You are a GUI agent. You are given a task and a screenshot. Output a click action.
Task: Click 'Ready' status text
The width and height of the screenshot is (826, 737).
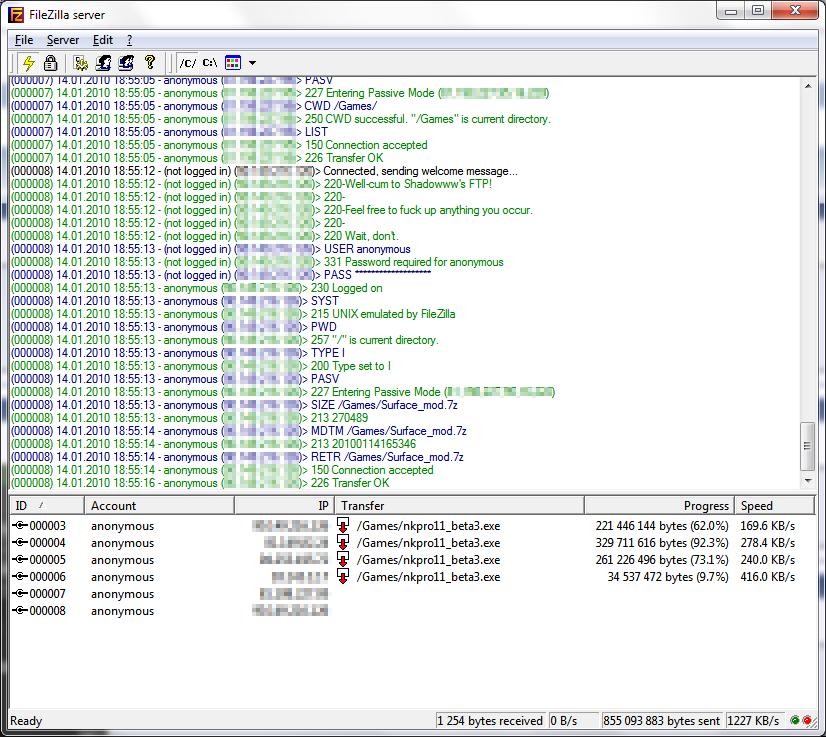click(x=26, y=721)
